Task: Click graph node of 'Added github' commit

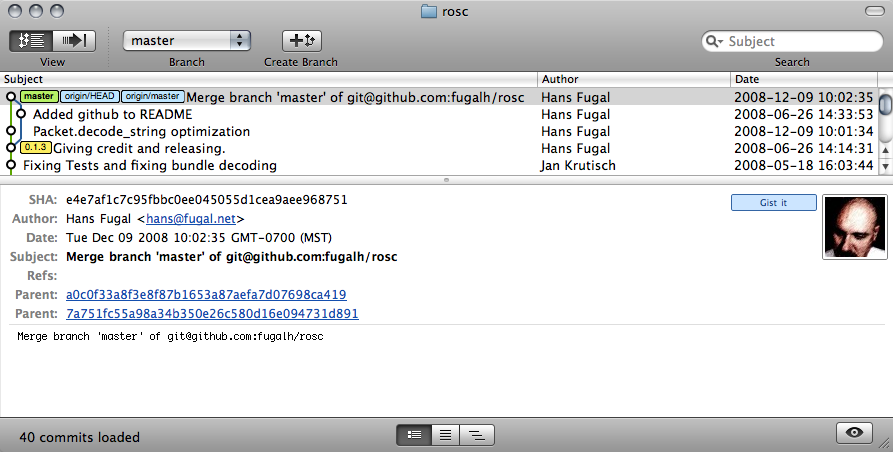Action: (21, 114)
